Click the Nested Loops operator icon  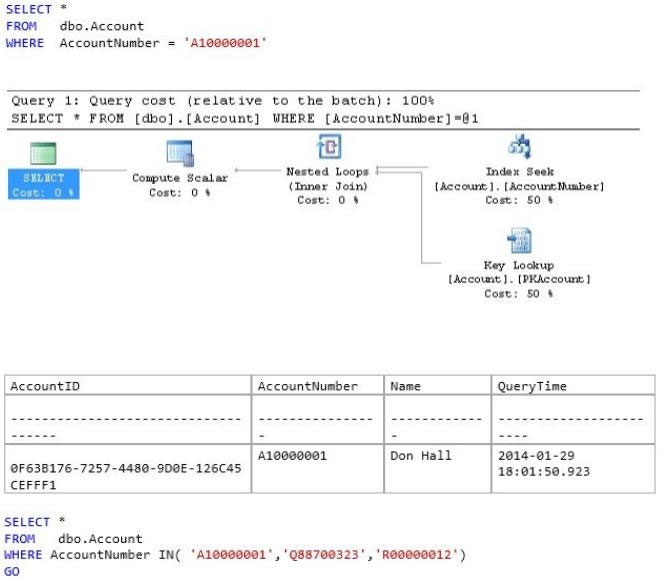[329, 146]
